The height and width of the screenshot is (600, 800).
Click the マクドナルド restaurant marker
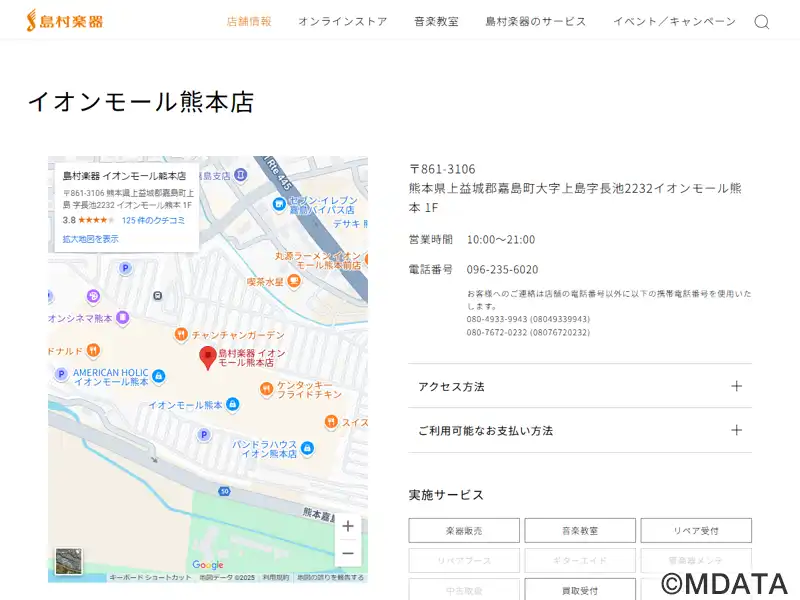point(93,351)
